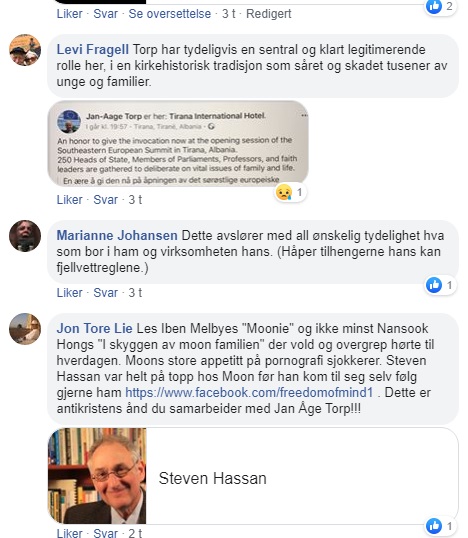Reply to Levi Fragell's comment with Svar
Image resolution: width=468 pixels, height=538 pixels.
tap(105, 200)
